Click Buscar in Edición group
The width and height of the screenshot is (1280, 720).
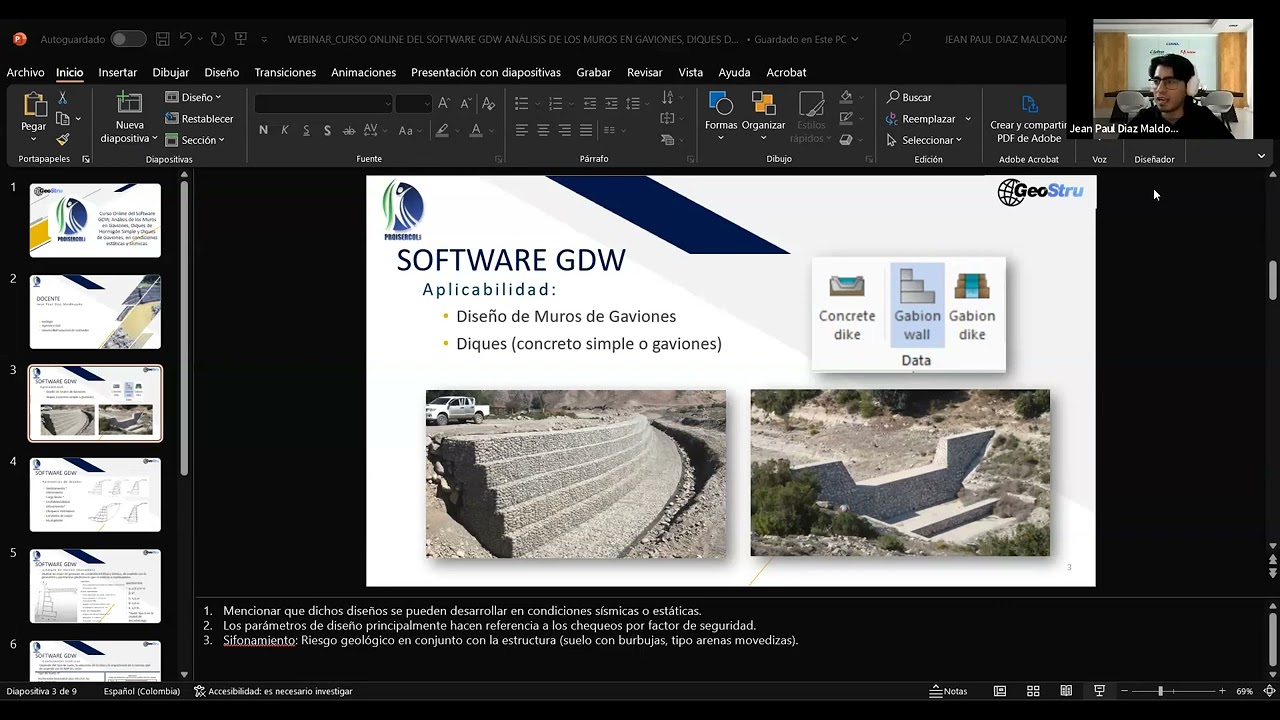909,97
